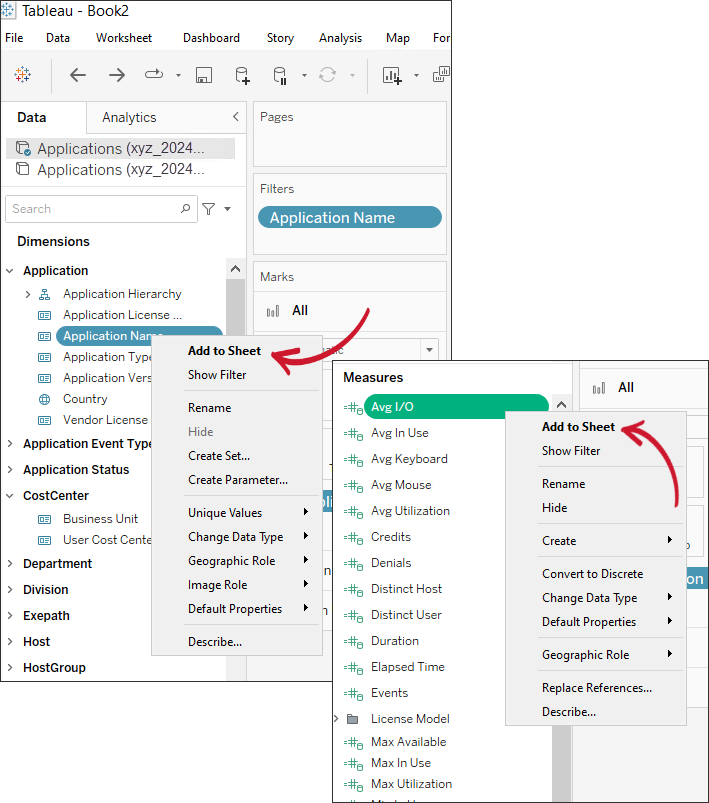Image resolution: width=709 pixels, height=803 pixels.
Task: Collapse the Data pane with left chevron
Action: coord(236,117)
